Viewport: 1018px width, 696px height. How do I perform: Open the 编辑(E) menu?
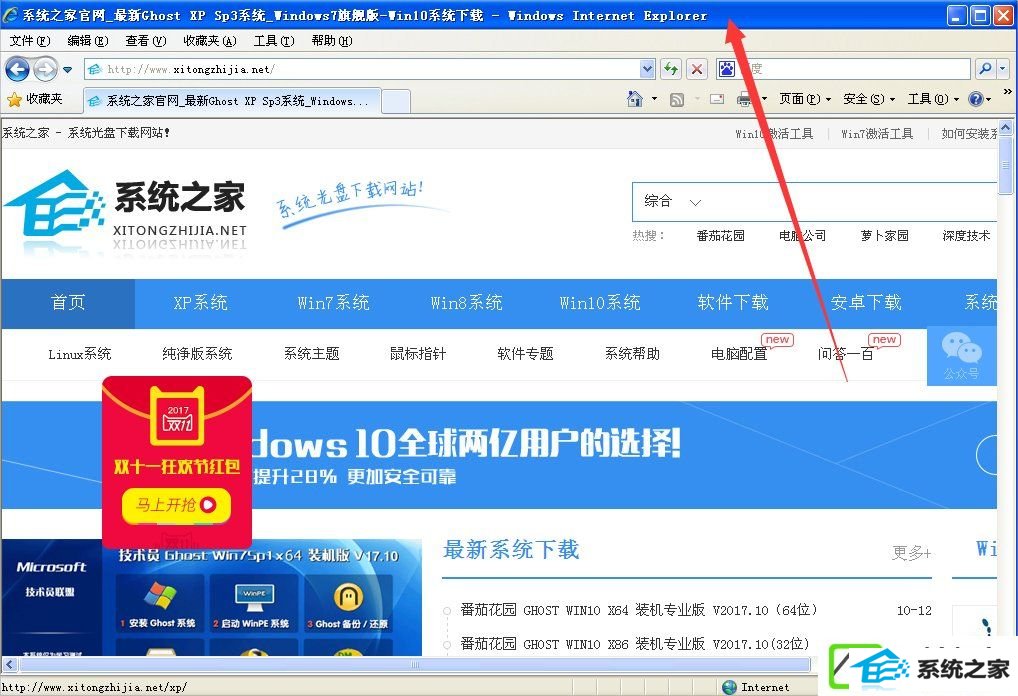[88, 41]
